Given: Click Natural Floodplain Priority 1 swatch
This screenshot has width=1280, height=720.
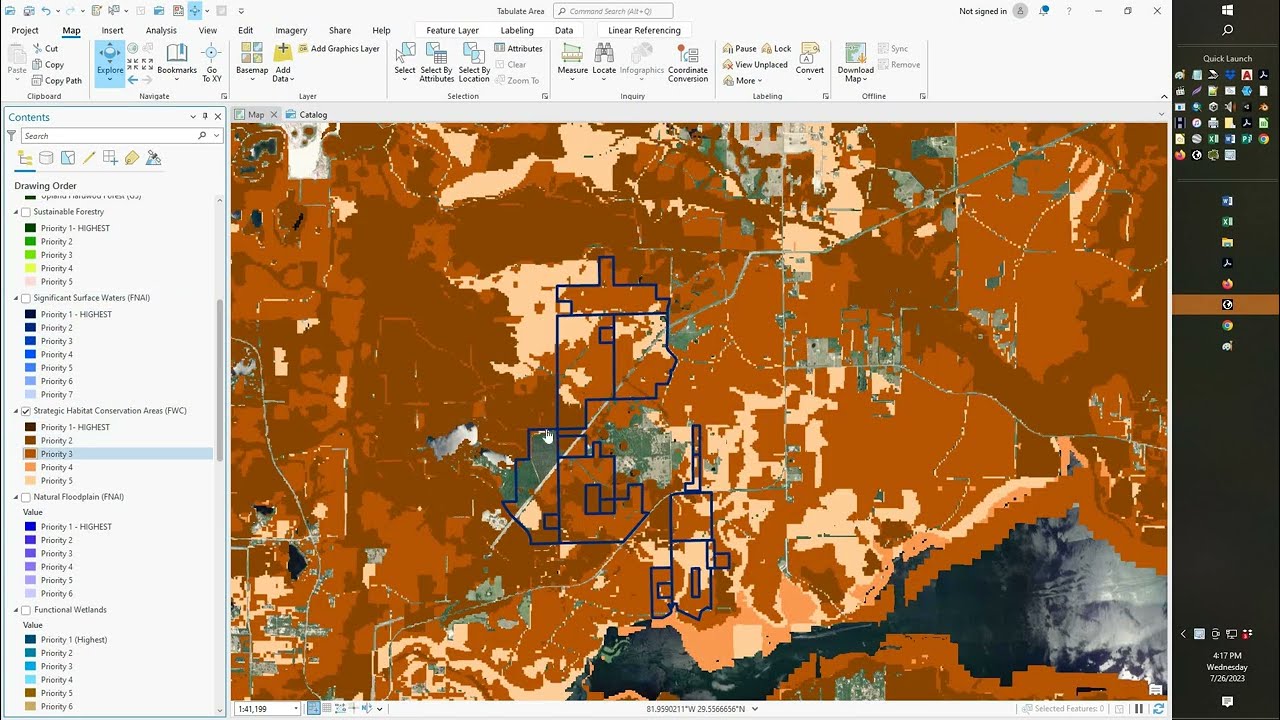Looking at the screenshot, I should tap(30, 527).
